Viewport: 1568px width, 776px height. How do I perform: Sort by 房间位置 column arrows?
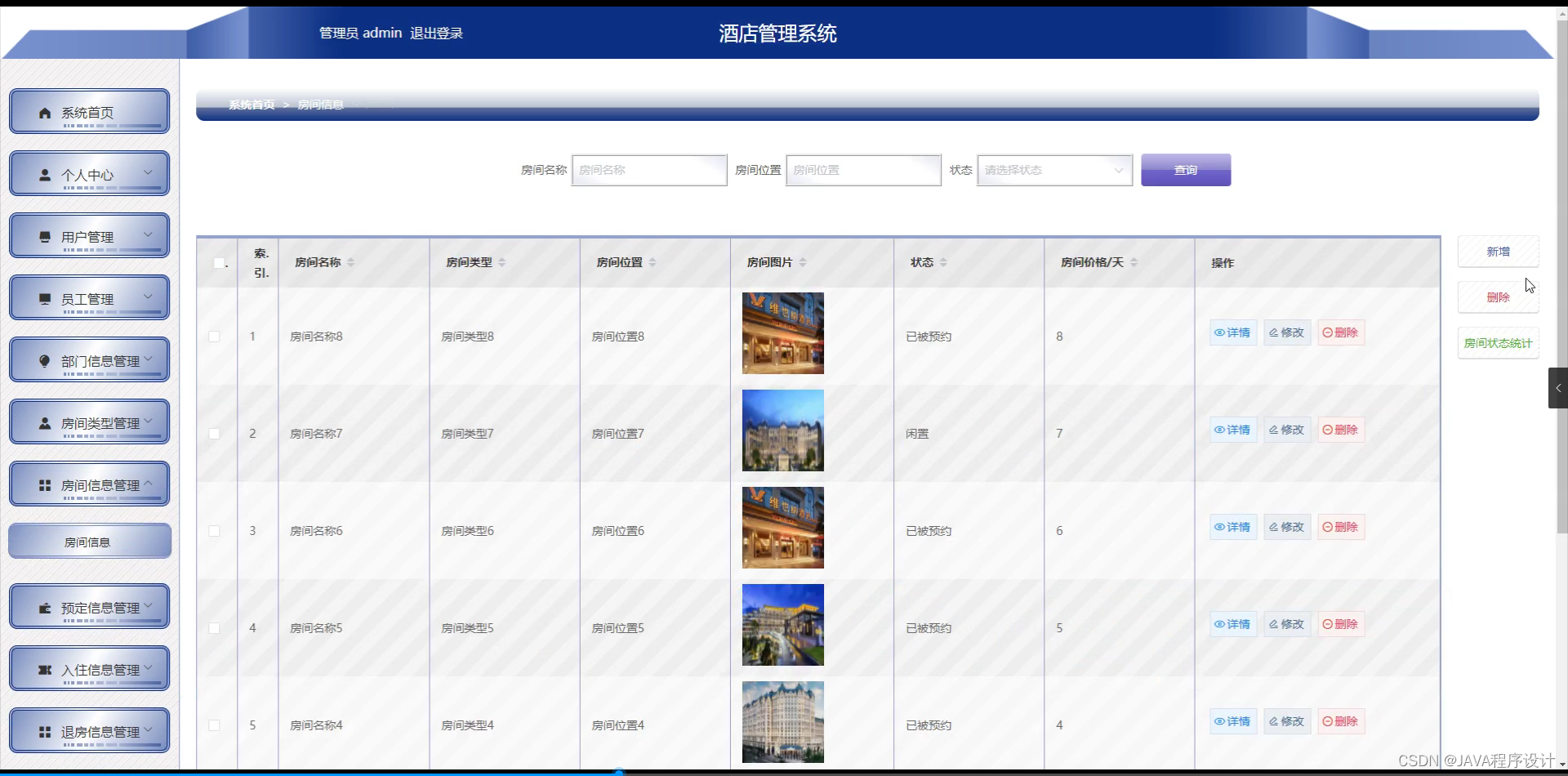coord(653,262)
